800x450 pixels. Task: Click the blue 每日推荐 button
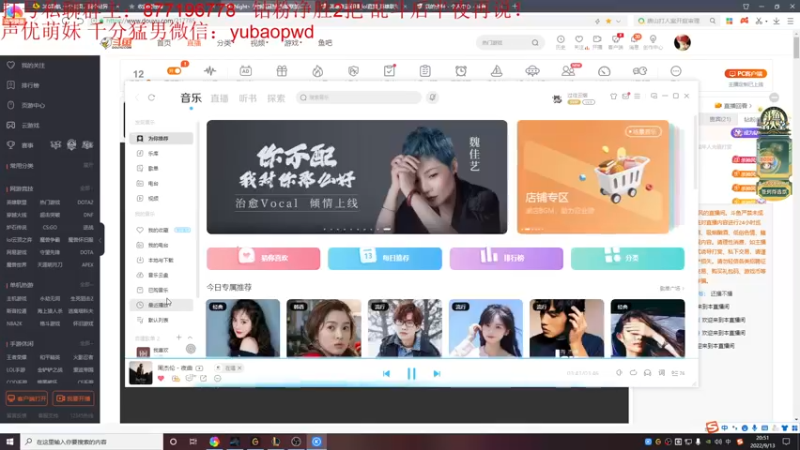385,258
